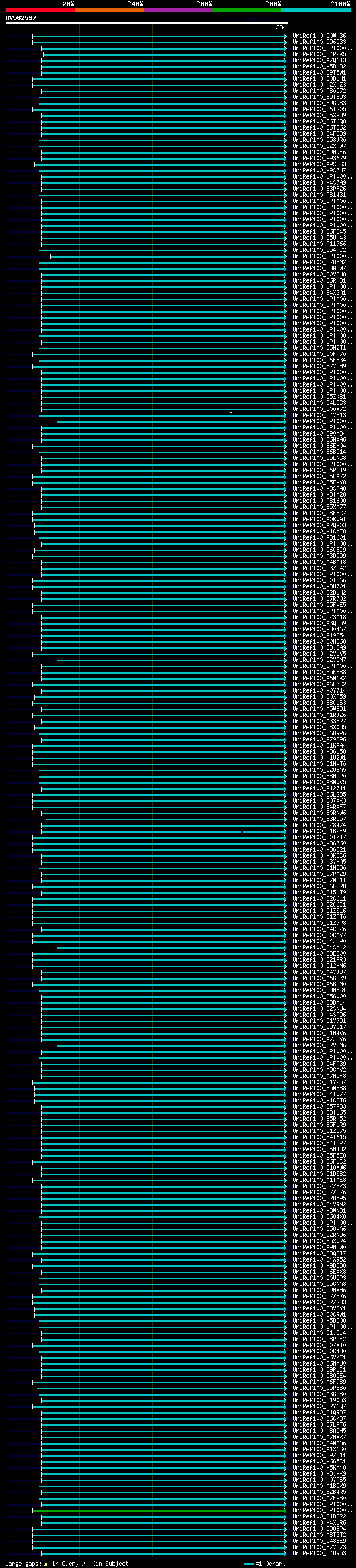Viewport: 356px width, 1568px height.
Task: Select hit label UniRef100_Q1MXT0
Action: 319,764
